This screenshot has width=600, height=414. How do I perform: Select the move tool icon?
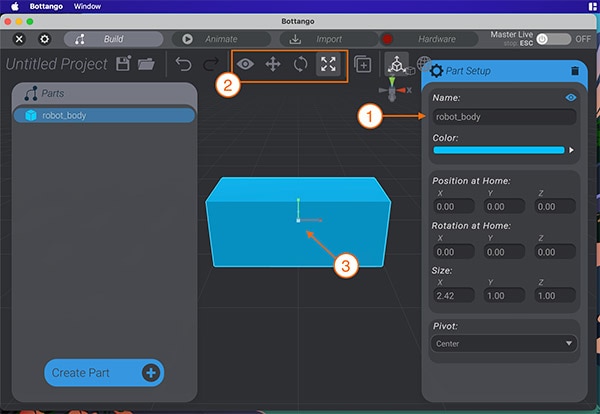click(x=272, y=64)
